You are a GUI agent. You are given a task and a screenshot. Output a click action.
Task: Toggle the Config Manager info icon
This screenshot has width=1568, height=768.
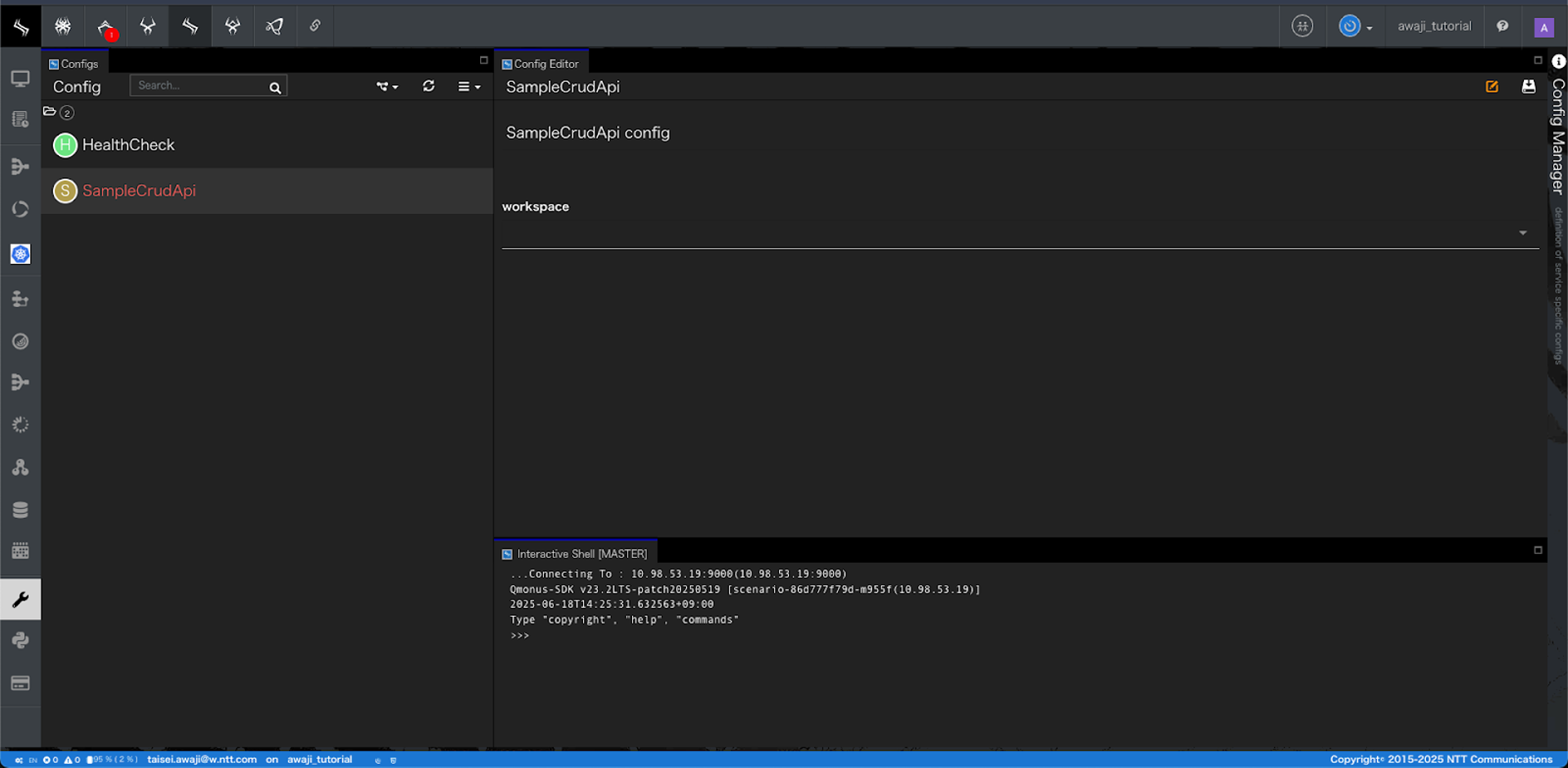[1558, 61]
